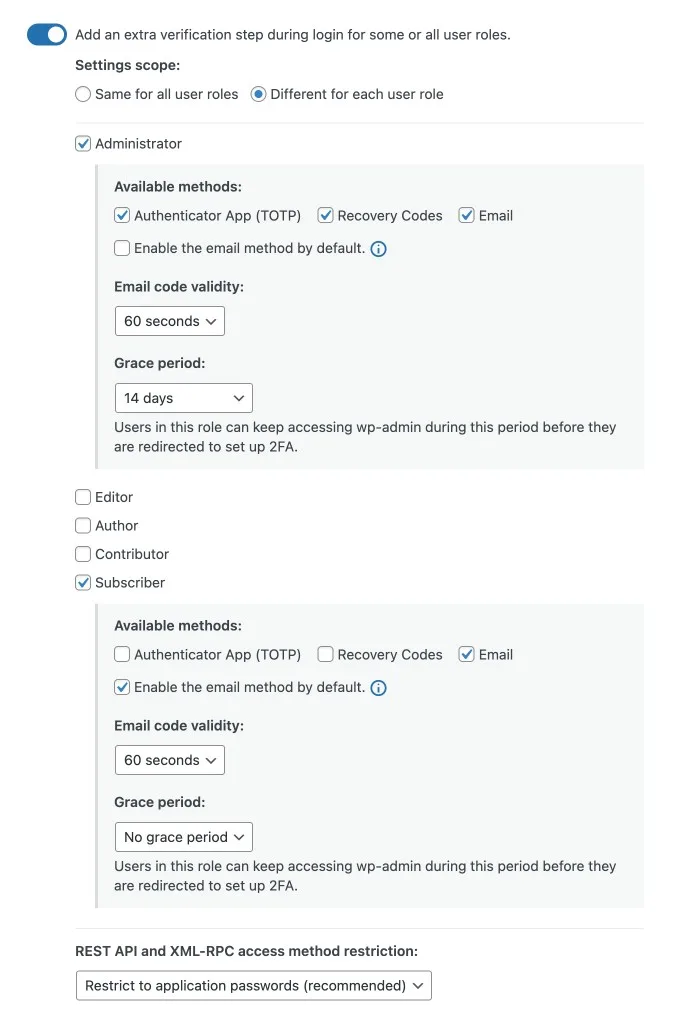Tick the Contributor role checkbox

coord(83,554)
